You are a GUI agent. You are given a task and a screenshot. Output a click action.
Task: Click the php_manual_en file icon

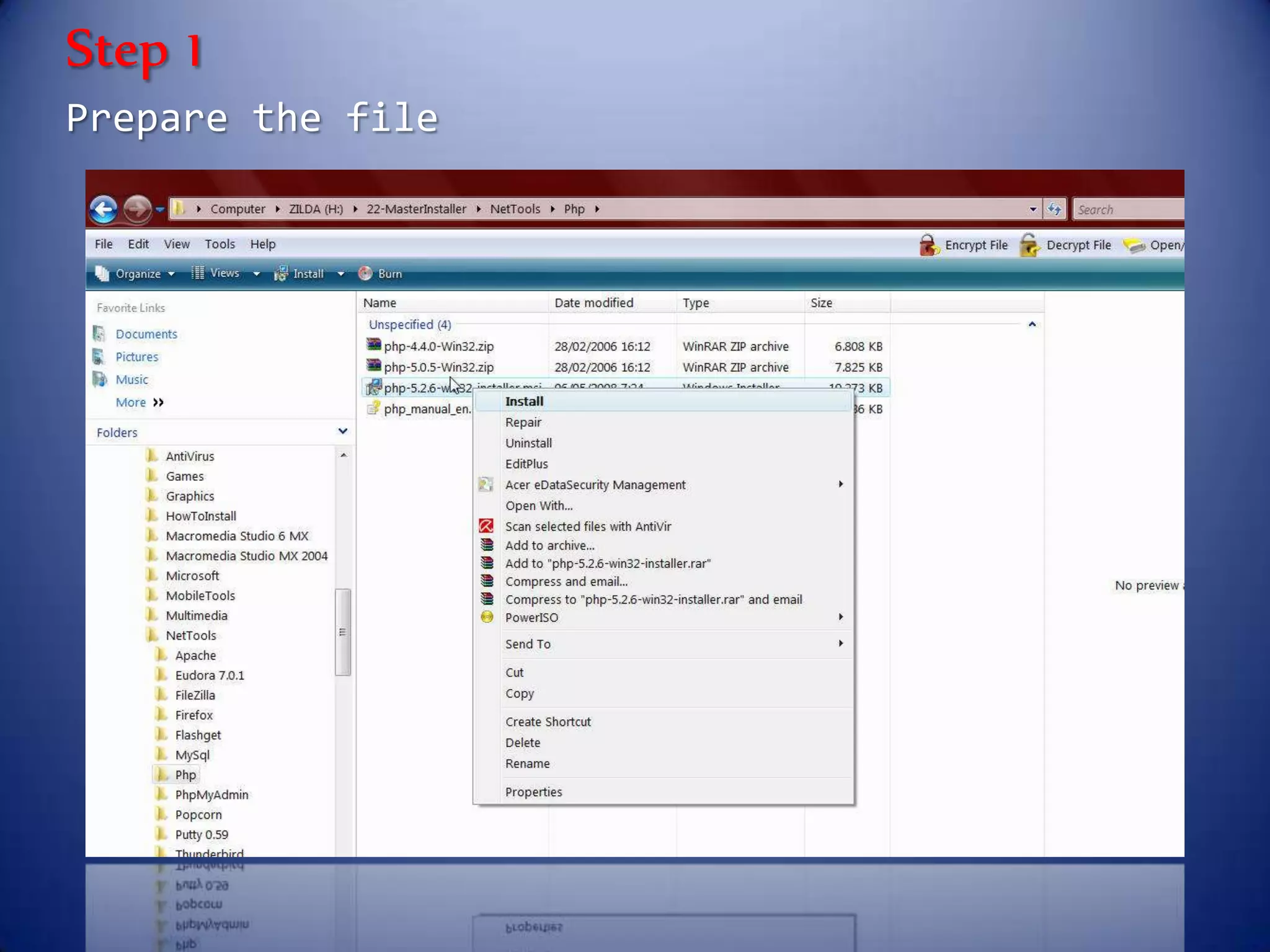(x=373, y=408)
